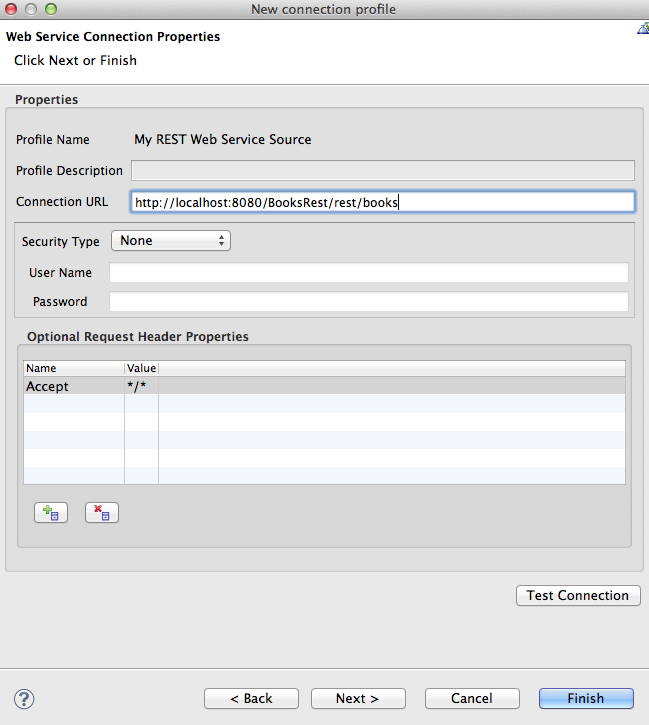Proceed with the Next button

tap(358, 698)
